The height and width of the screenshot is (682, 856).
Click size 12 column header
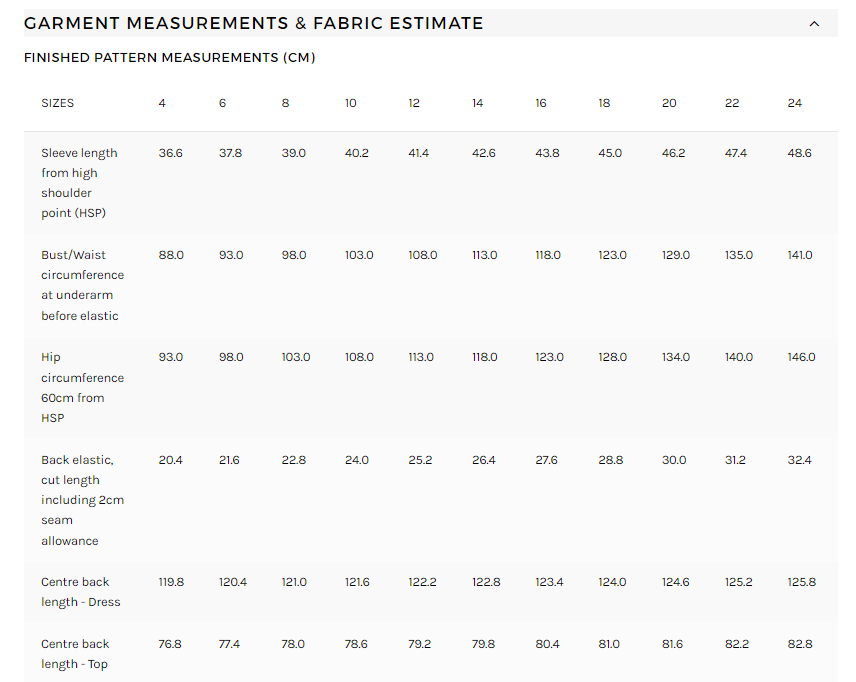(414, 103)
